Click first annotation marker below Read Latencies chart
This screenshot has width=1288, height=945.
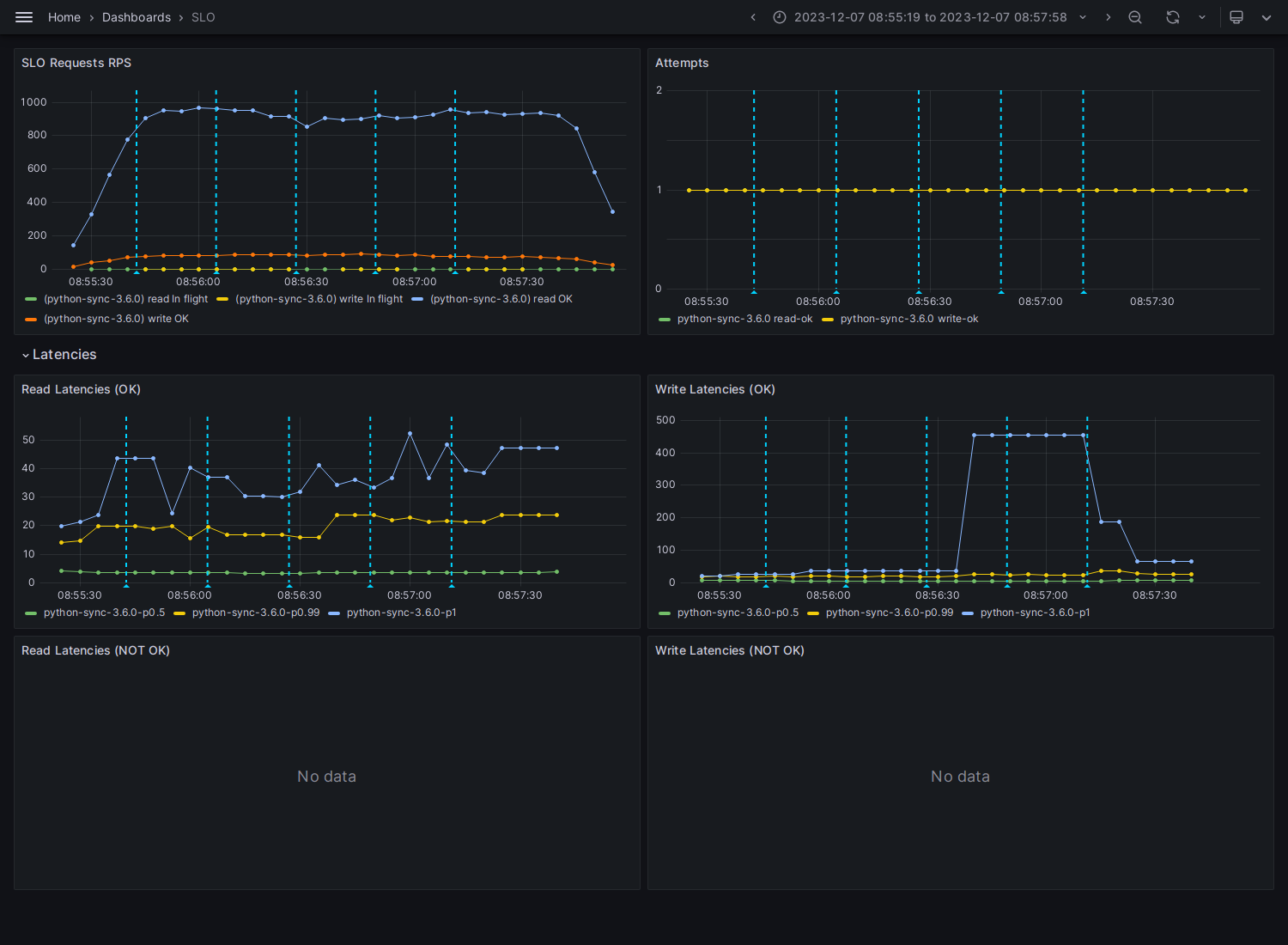coord(126,586)
